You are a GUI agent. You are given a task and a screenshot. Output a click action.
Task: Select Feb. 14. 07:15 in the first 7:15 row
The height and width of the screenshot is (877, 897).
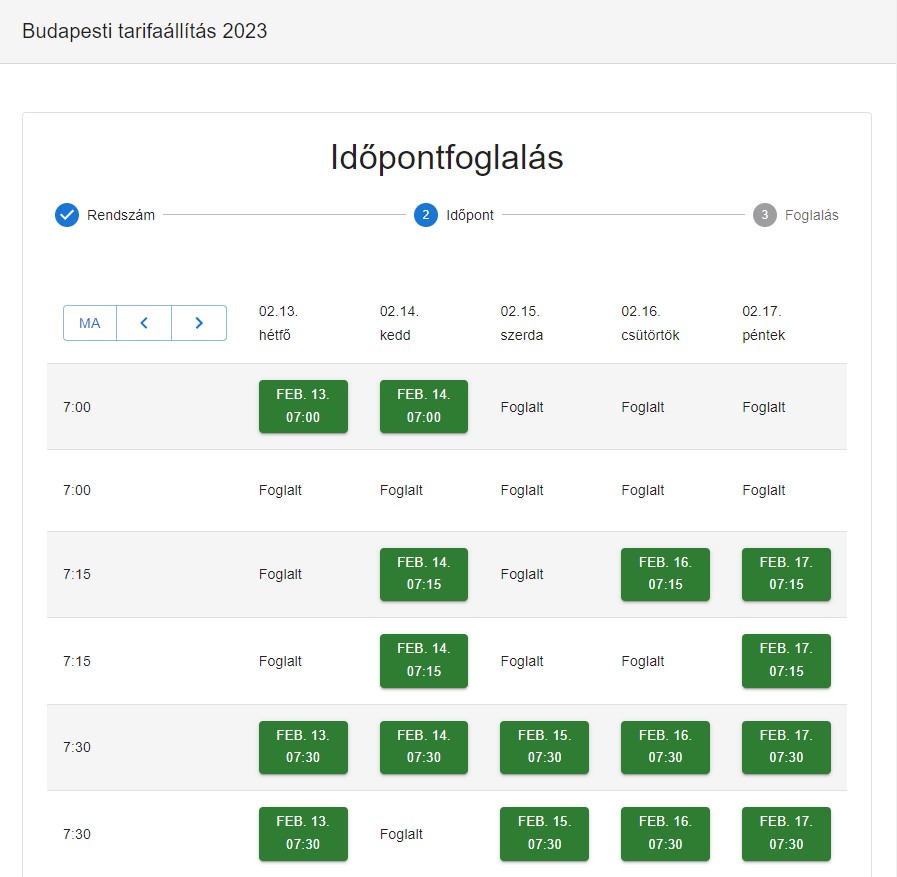424,574
